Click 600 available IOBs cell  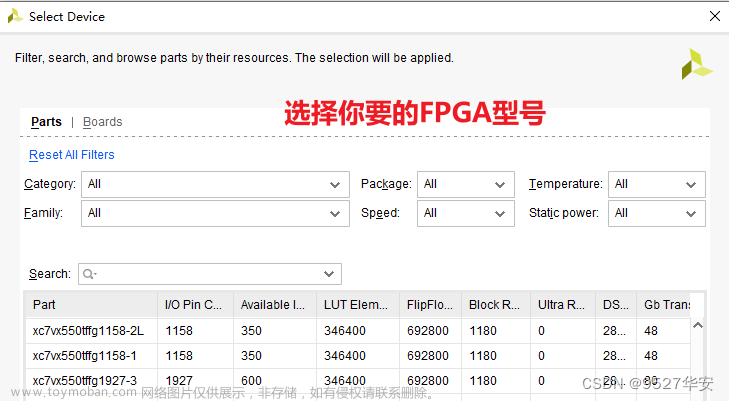(251, 381)
